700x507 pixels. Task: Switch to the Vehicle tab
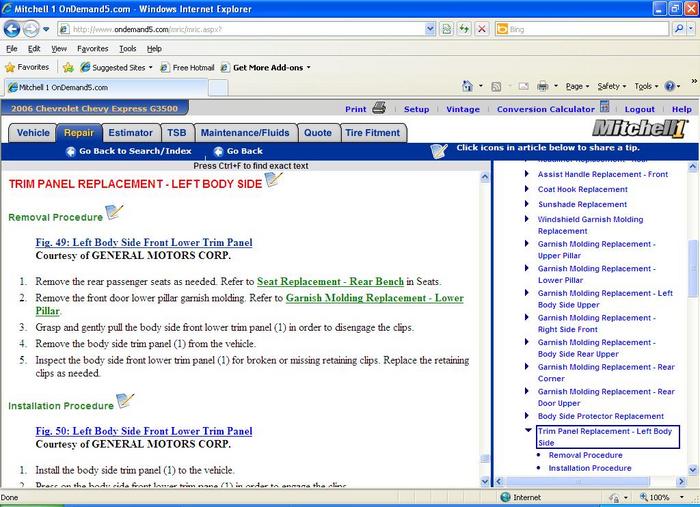[33, 133]
